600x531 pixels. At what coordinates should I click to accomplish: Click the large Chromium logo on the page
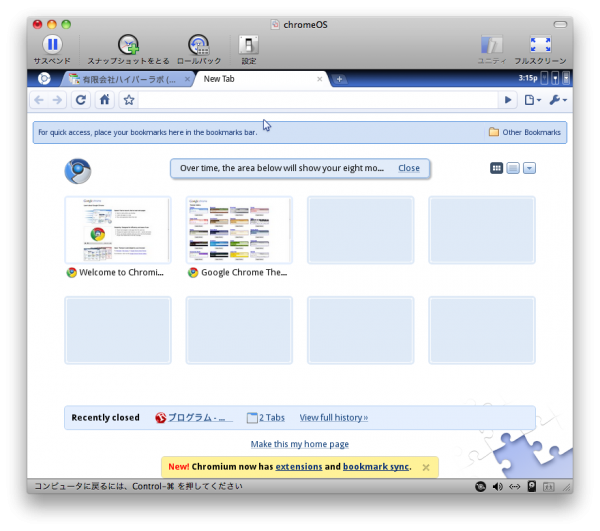tap(78, 171)
